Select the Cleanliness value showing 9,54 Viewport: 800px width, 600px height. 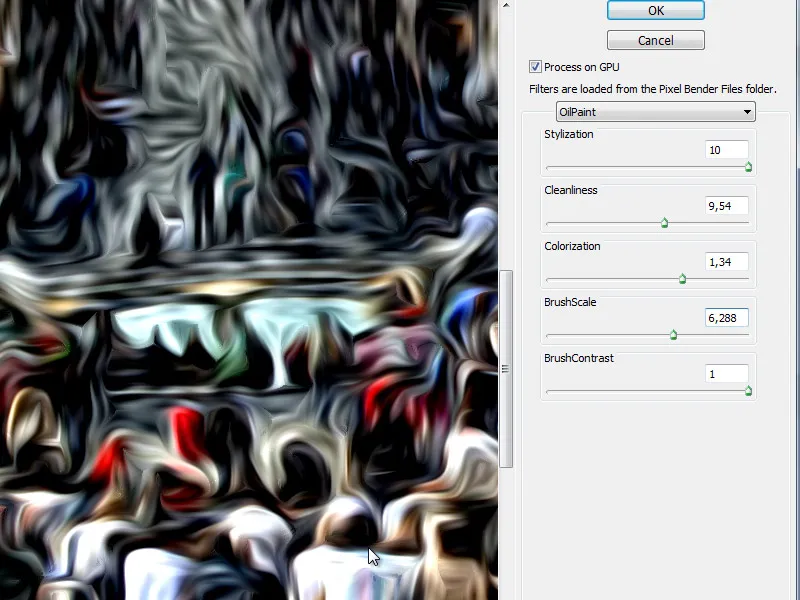click(x=726, y=205)
